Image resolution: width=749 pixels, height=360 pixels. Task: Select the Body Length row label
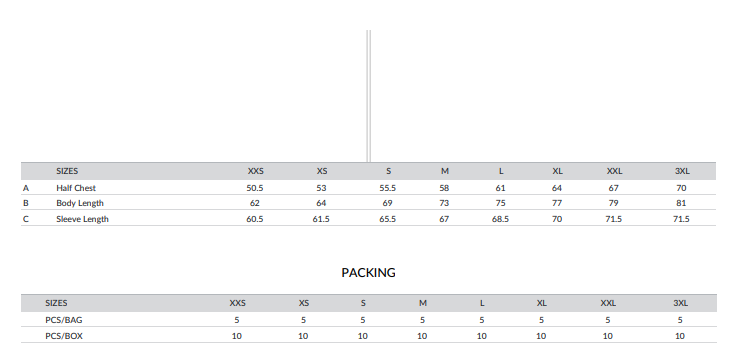point(80,203)
